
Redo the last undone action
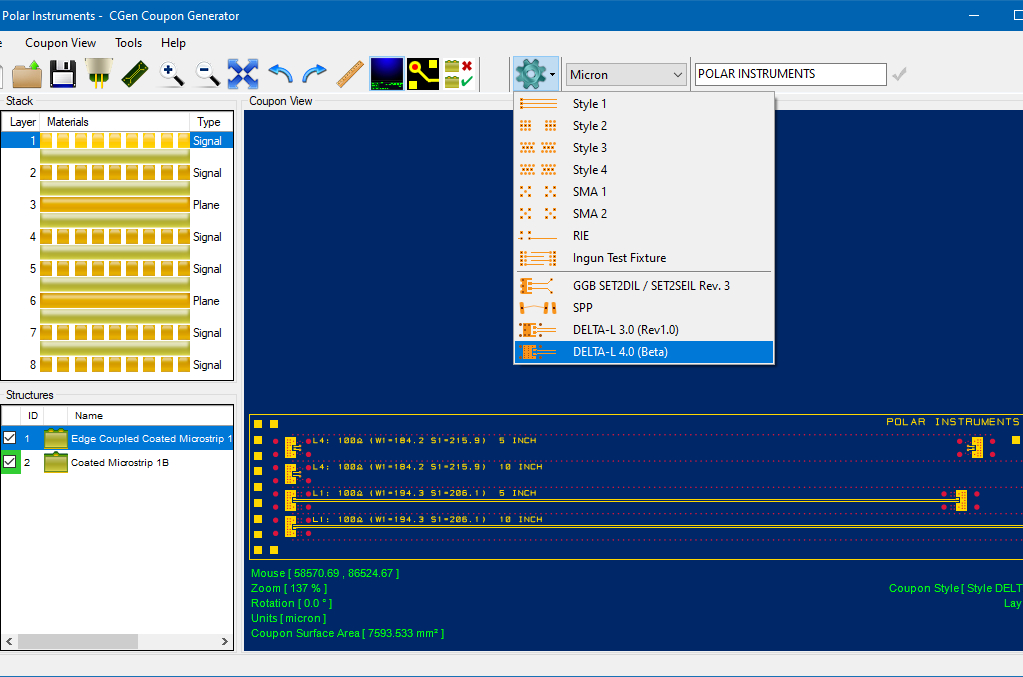[x=314, y=74]
